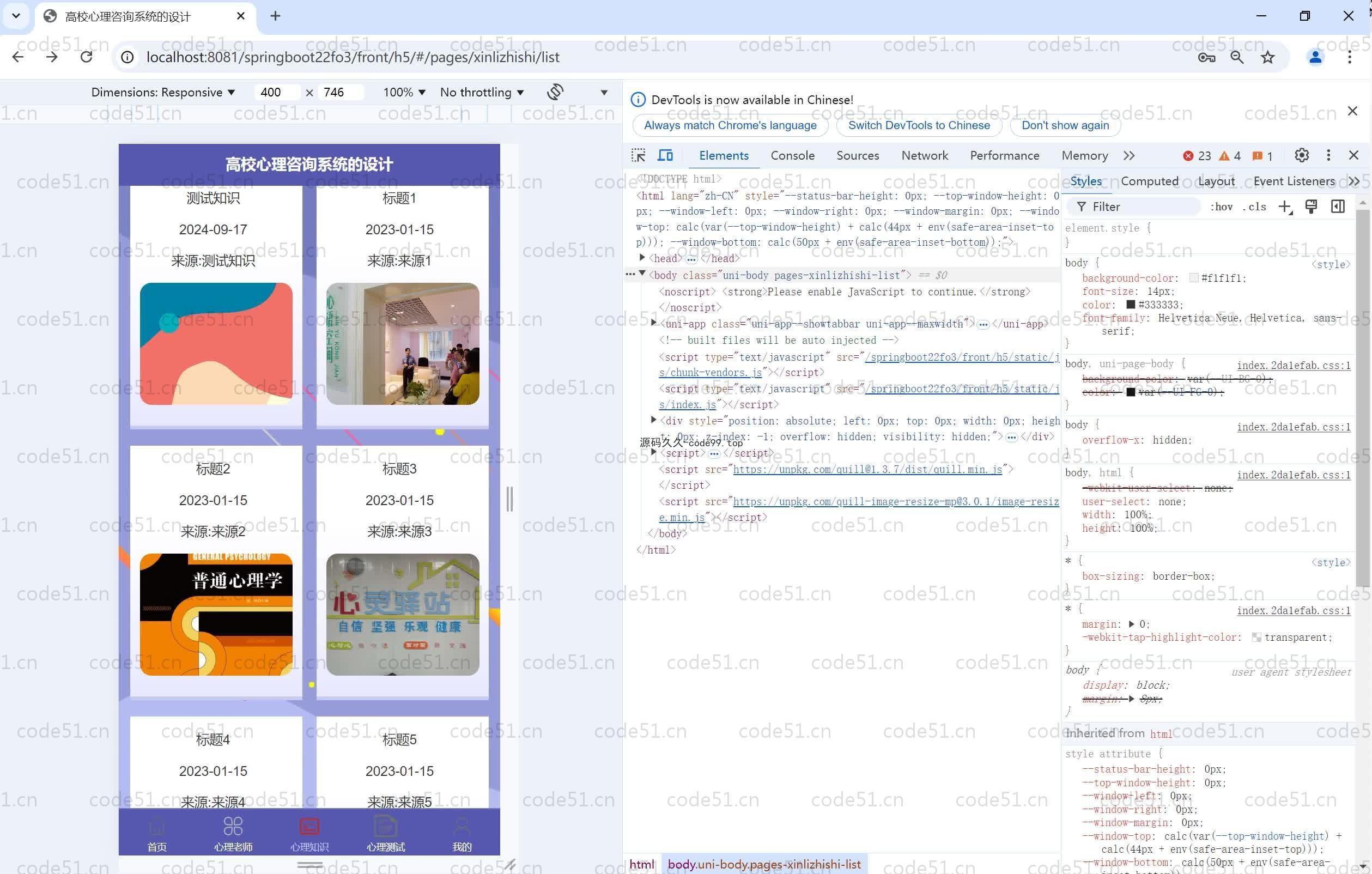Tap the 心理老师 tab bar icon

pos(233,834)
